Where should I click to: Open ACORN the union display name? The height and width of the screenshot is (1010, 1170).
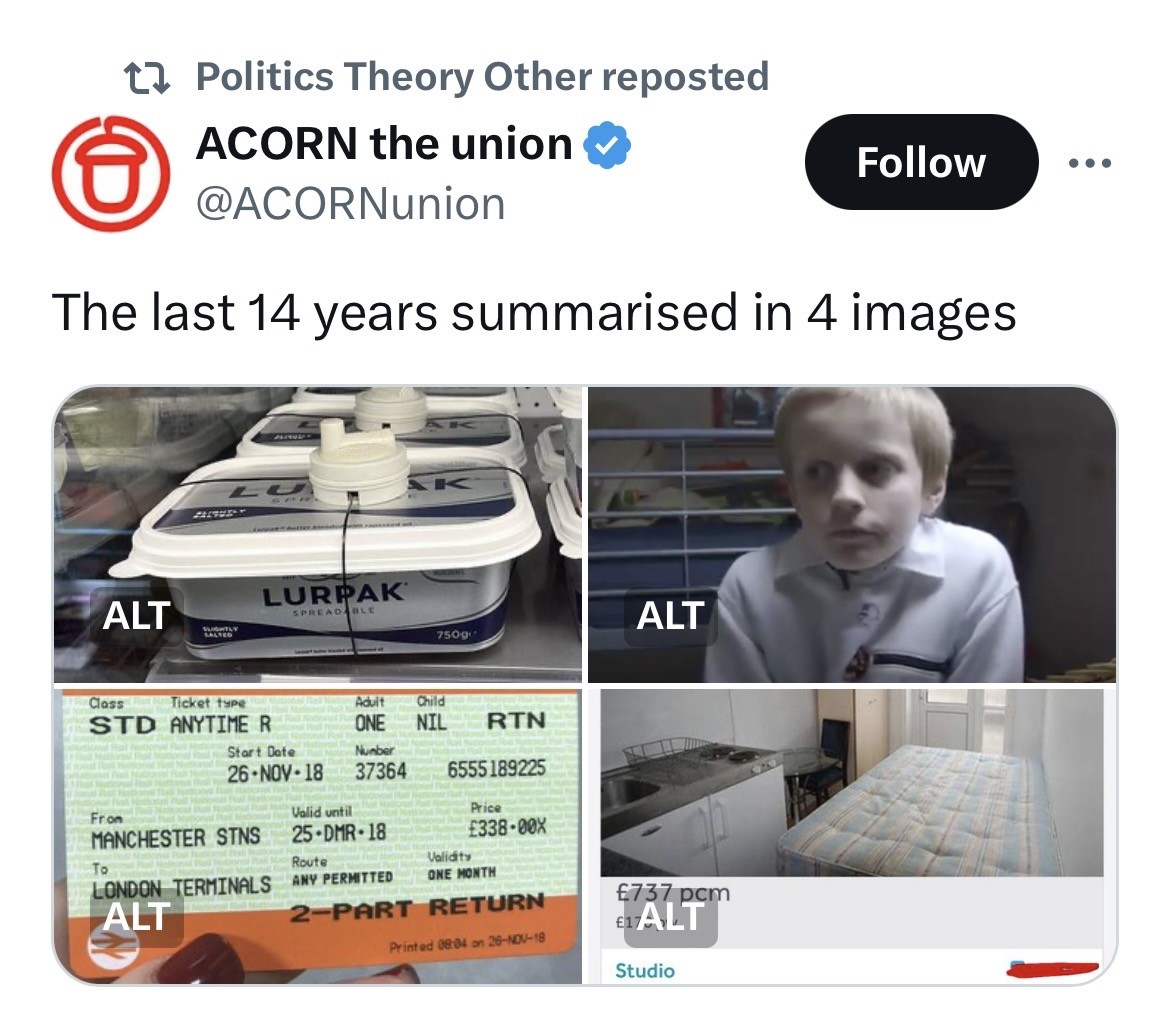click(x=384, y=143)
